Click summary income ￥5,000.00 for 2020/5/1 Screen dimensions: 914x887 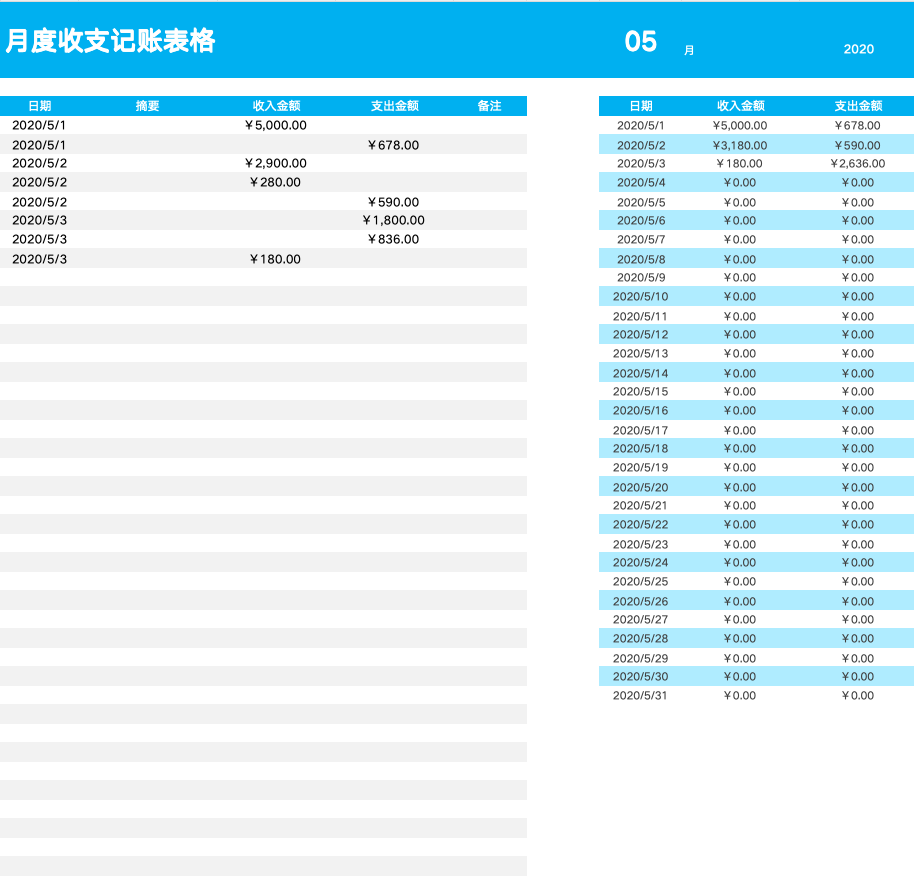point(740,126)
